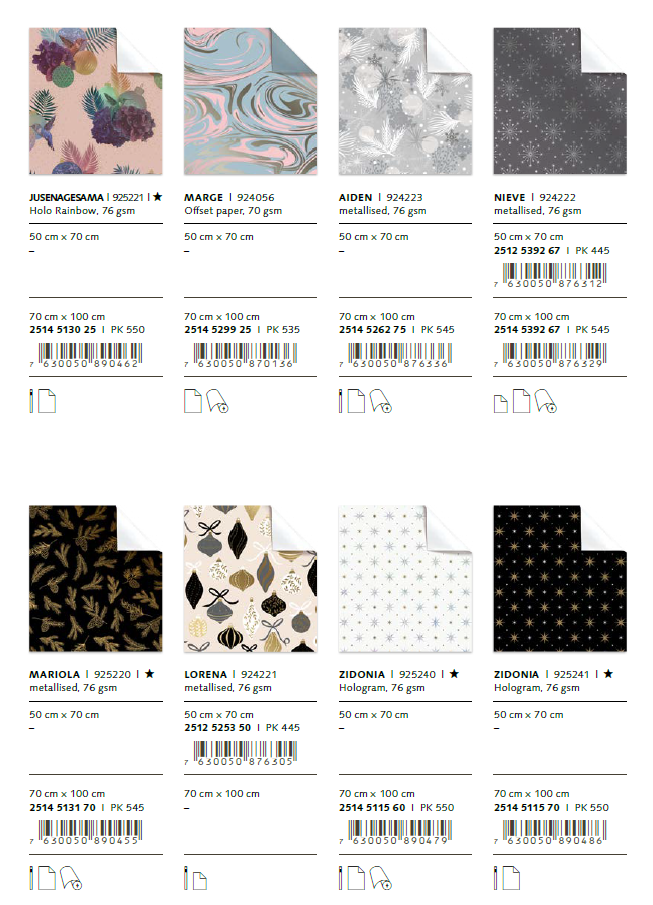Click the star beside MARIOLA 925220
653x905 pixels.
point(150,674)
